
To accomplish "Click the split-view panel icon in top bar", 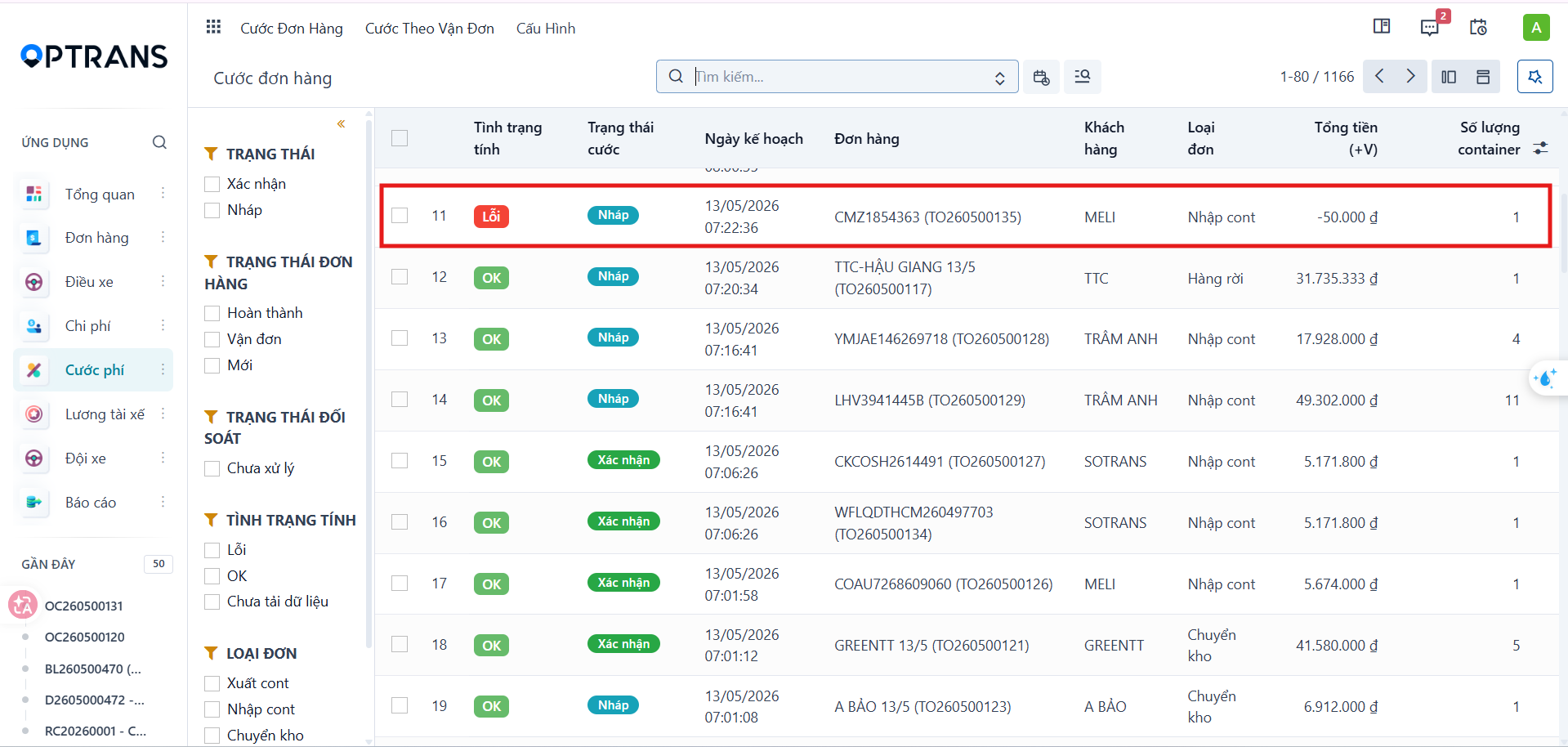I will 1382,26.
